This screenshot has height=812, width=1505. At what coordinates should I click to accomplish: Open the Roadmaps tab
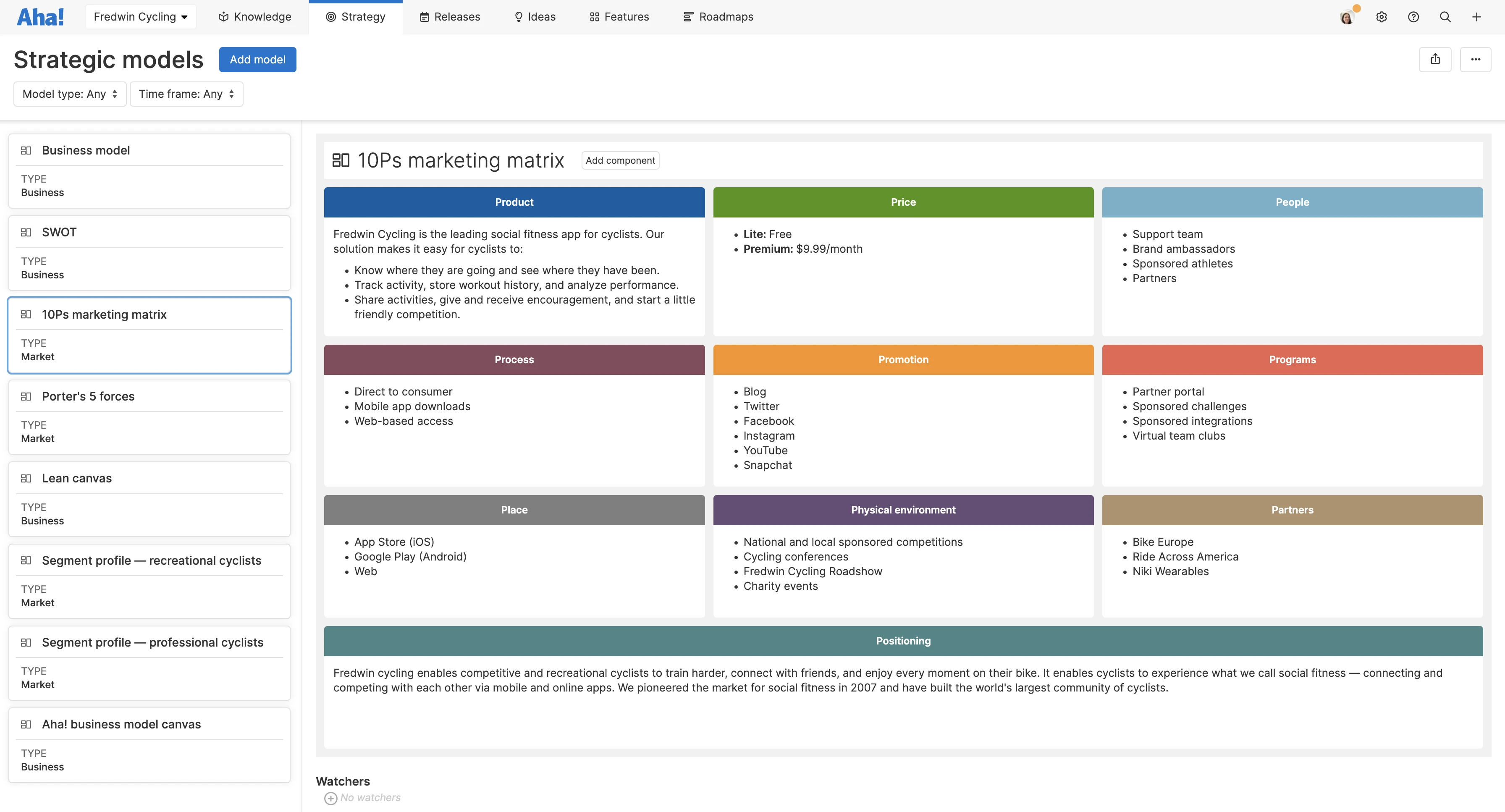(x=718, y=17)
